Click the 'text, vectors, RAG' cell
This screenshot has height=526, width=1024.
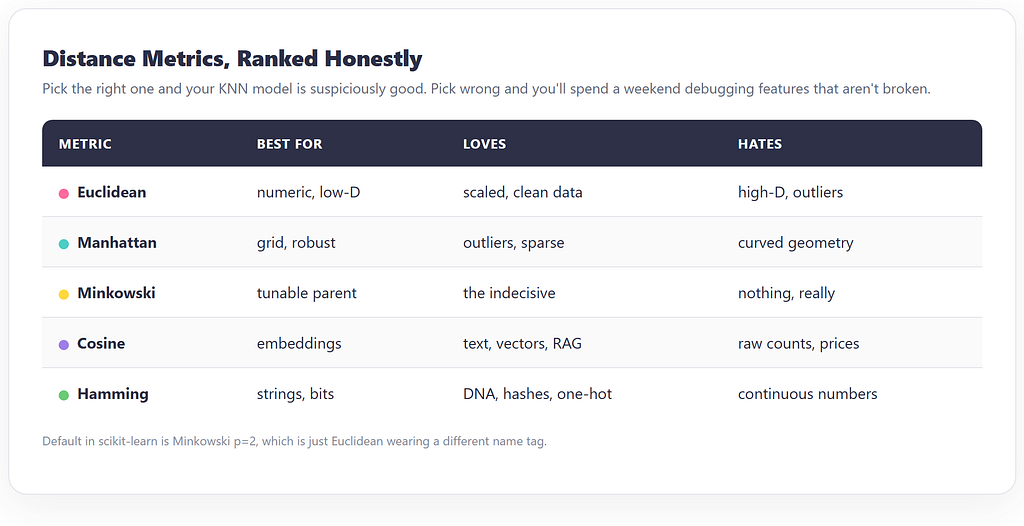point(522,343)
